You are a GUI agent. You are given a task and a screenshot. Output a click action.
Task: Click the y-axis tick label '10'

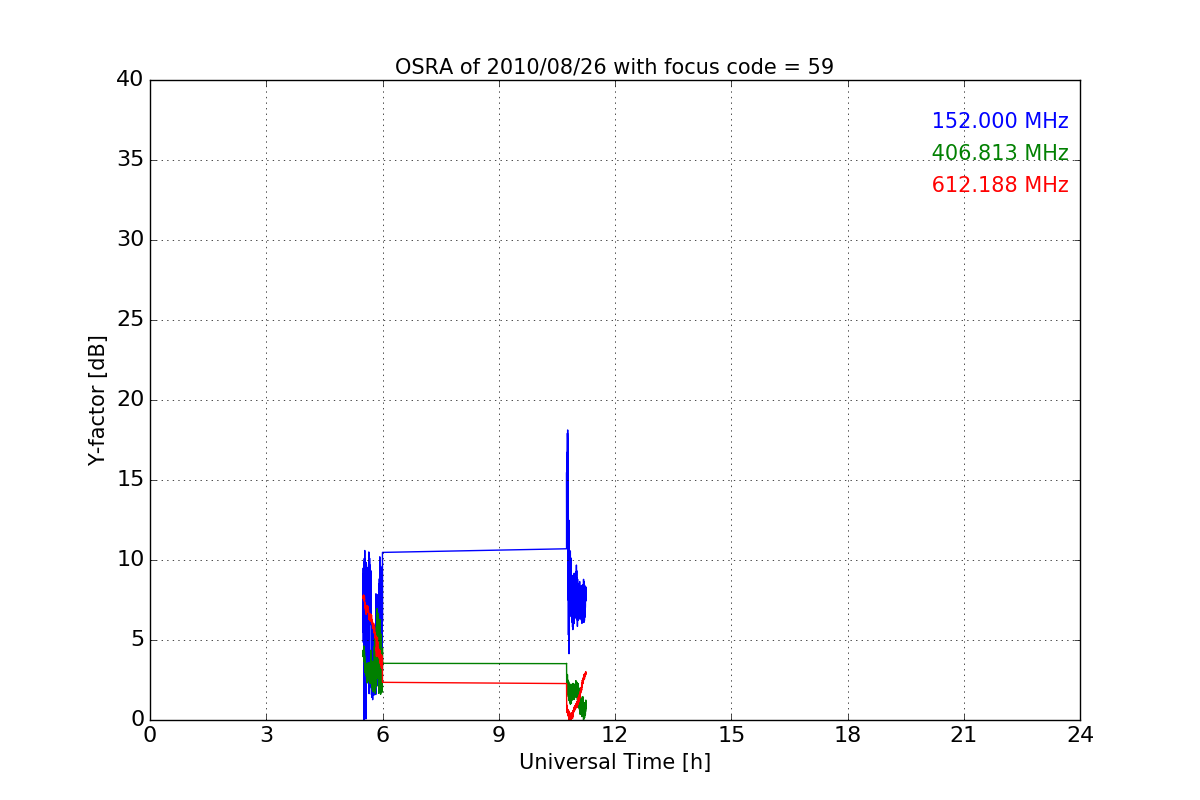coord(130,560)
